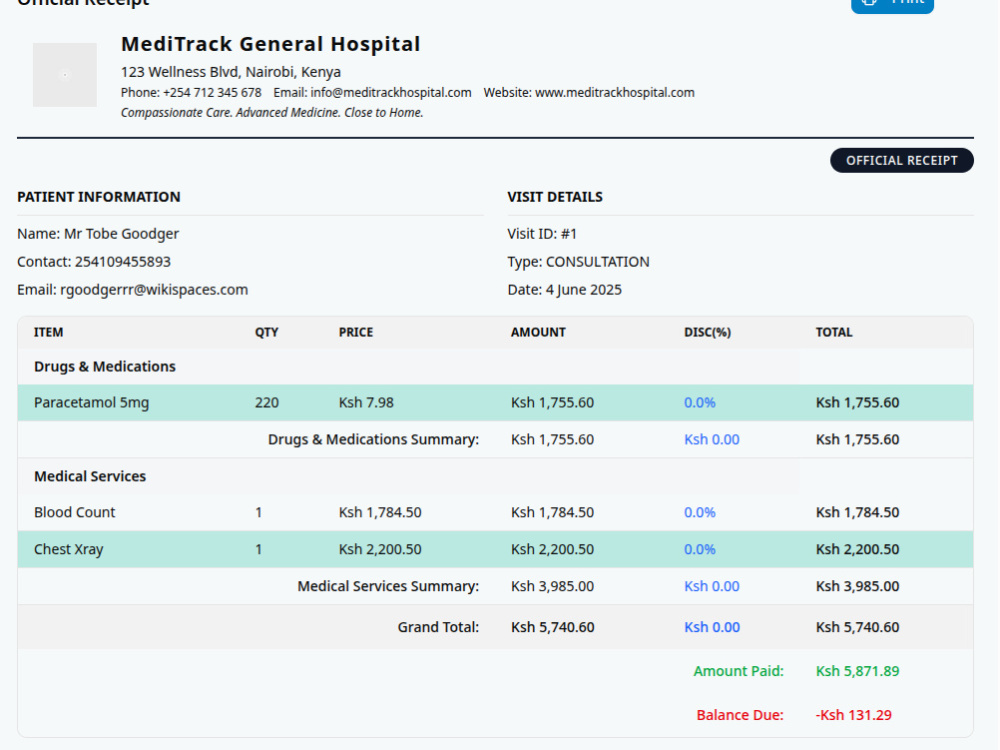Click the Amount Paid Ksh 5,871.89 value
Image resolution: width=1000 pixels, height=750 pixels.
pos(857,671)
